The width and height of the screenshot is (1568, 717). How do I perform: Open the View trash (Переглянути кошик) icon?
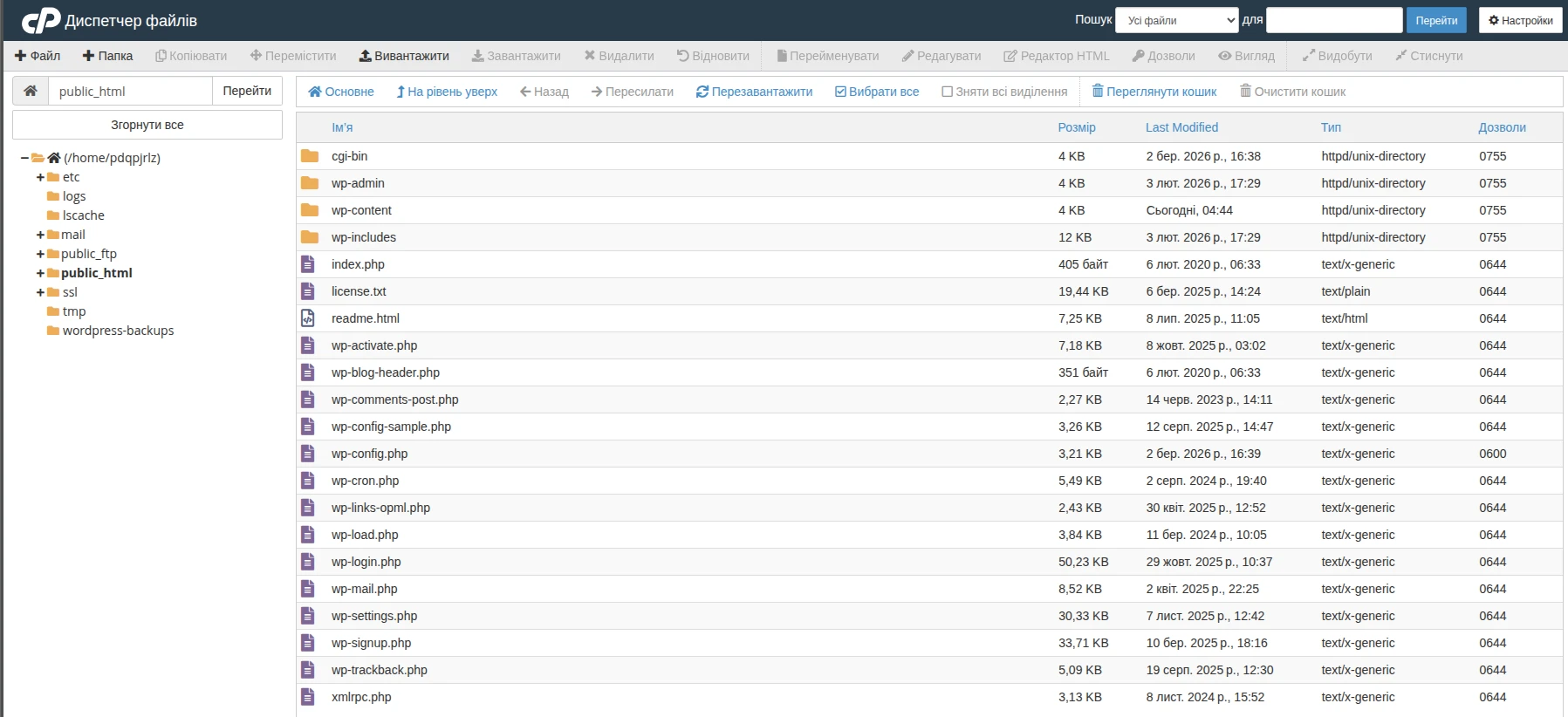point(1098,92)
